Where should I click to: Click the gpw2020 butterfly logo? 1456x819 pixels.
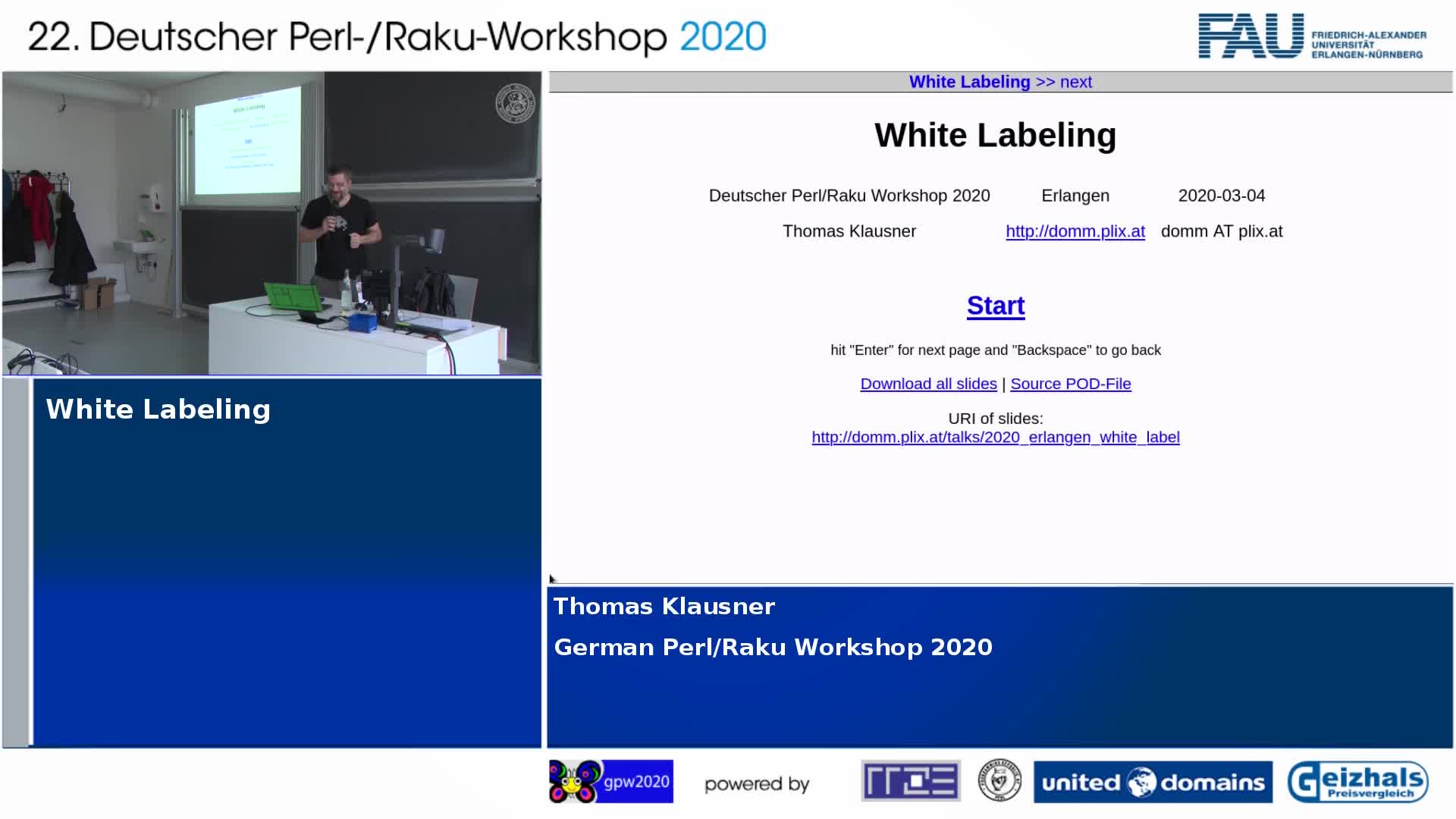coord(610,781)
